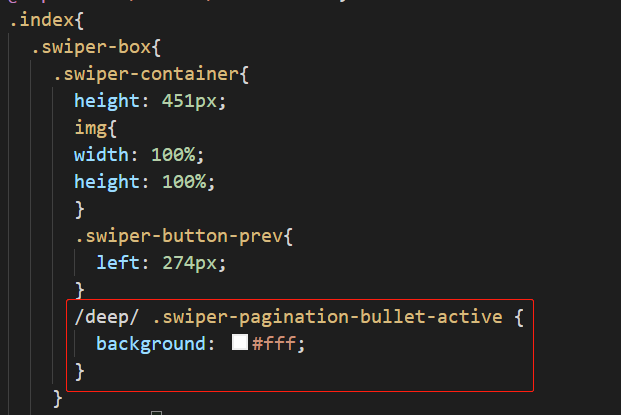Click the closing brace of the img rule

(80, 209)
